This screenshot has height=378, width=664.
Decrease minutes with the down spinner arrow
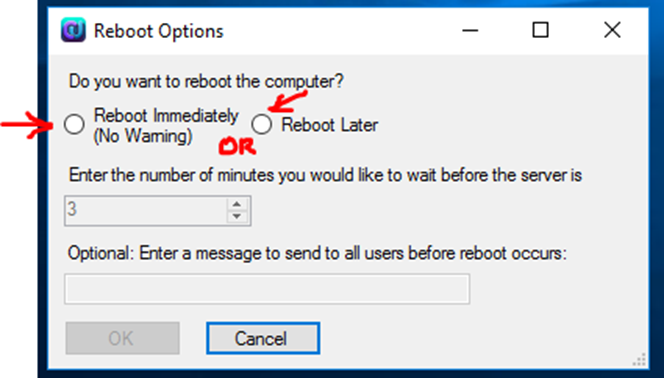pos(237,217)
